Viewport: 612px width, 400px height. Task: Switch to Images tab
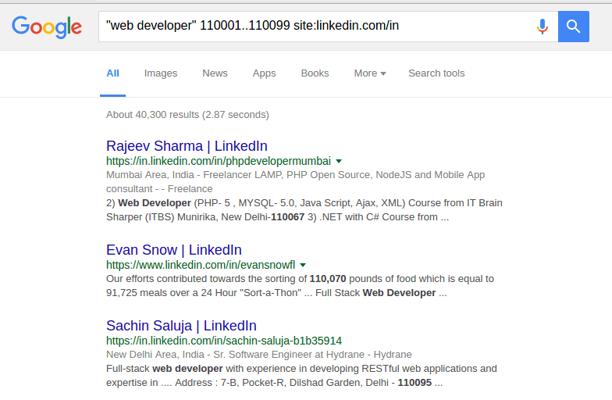point(161,73)
